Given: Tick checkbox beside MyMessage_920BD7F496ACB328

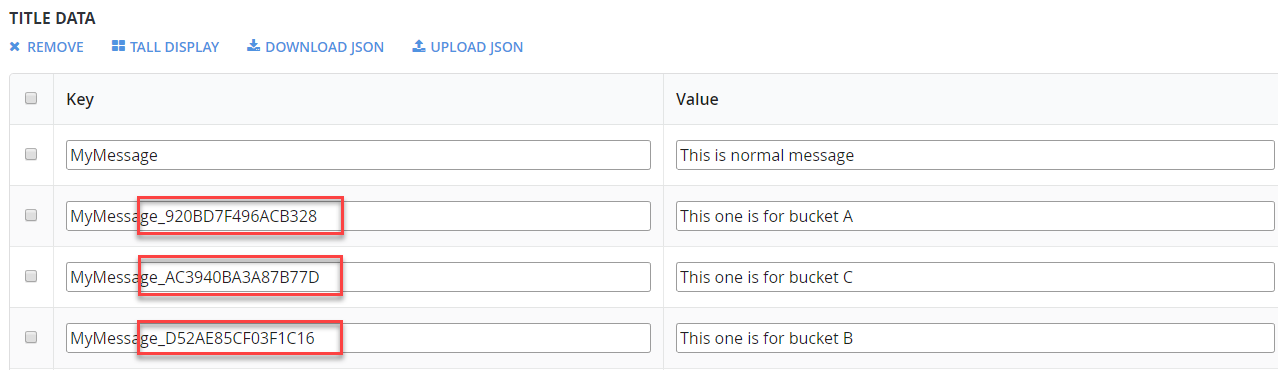Looking at the screenshot, I should (x=31, y=215).
